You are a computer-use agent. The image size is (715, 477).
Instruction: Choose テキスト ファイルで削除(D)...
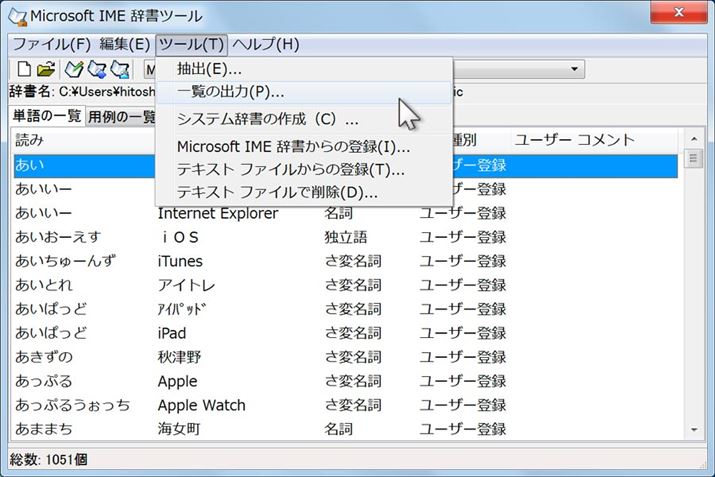304,192
